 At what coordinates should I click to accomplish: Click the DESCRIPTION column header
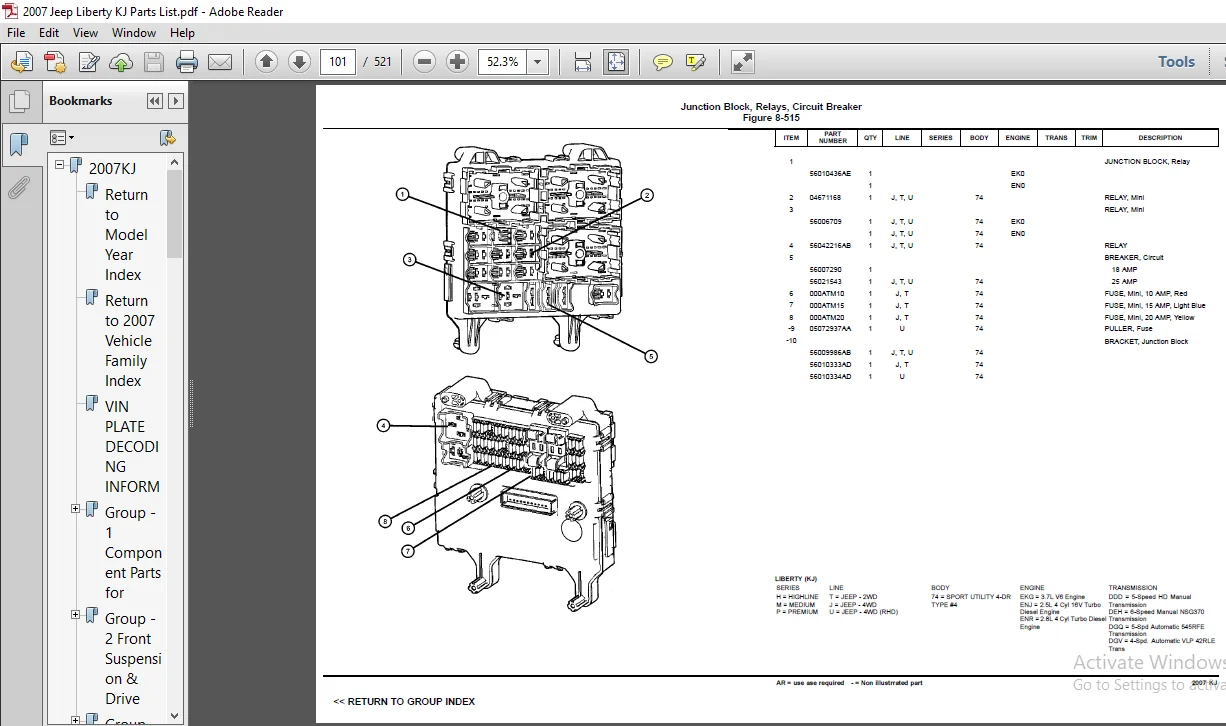click(1160, 138)
